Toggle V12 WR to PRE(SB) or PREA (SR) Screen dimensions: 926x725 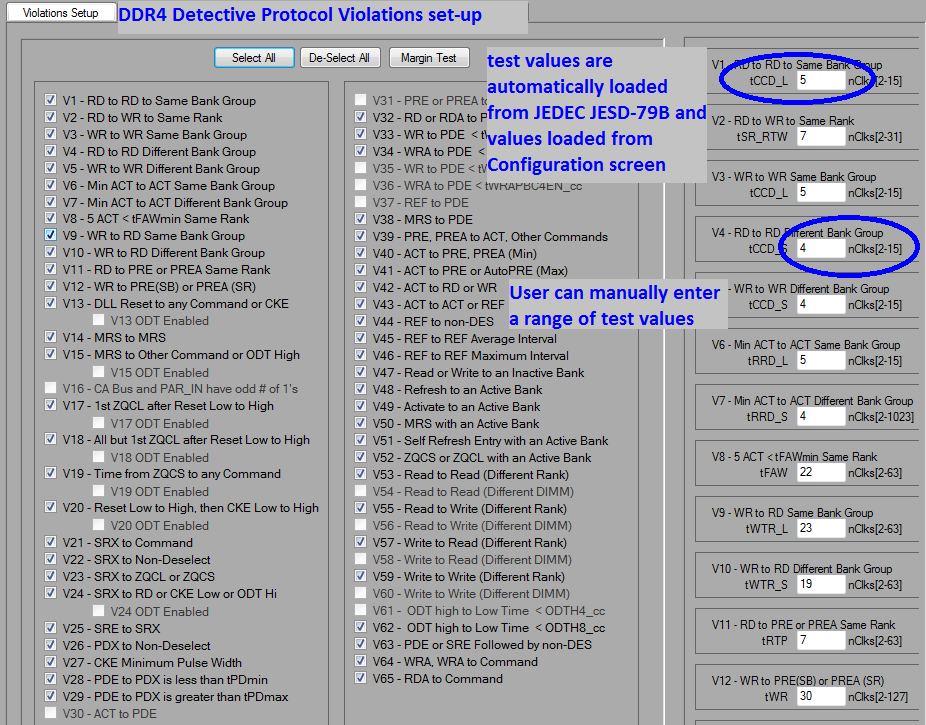point(51,286)
